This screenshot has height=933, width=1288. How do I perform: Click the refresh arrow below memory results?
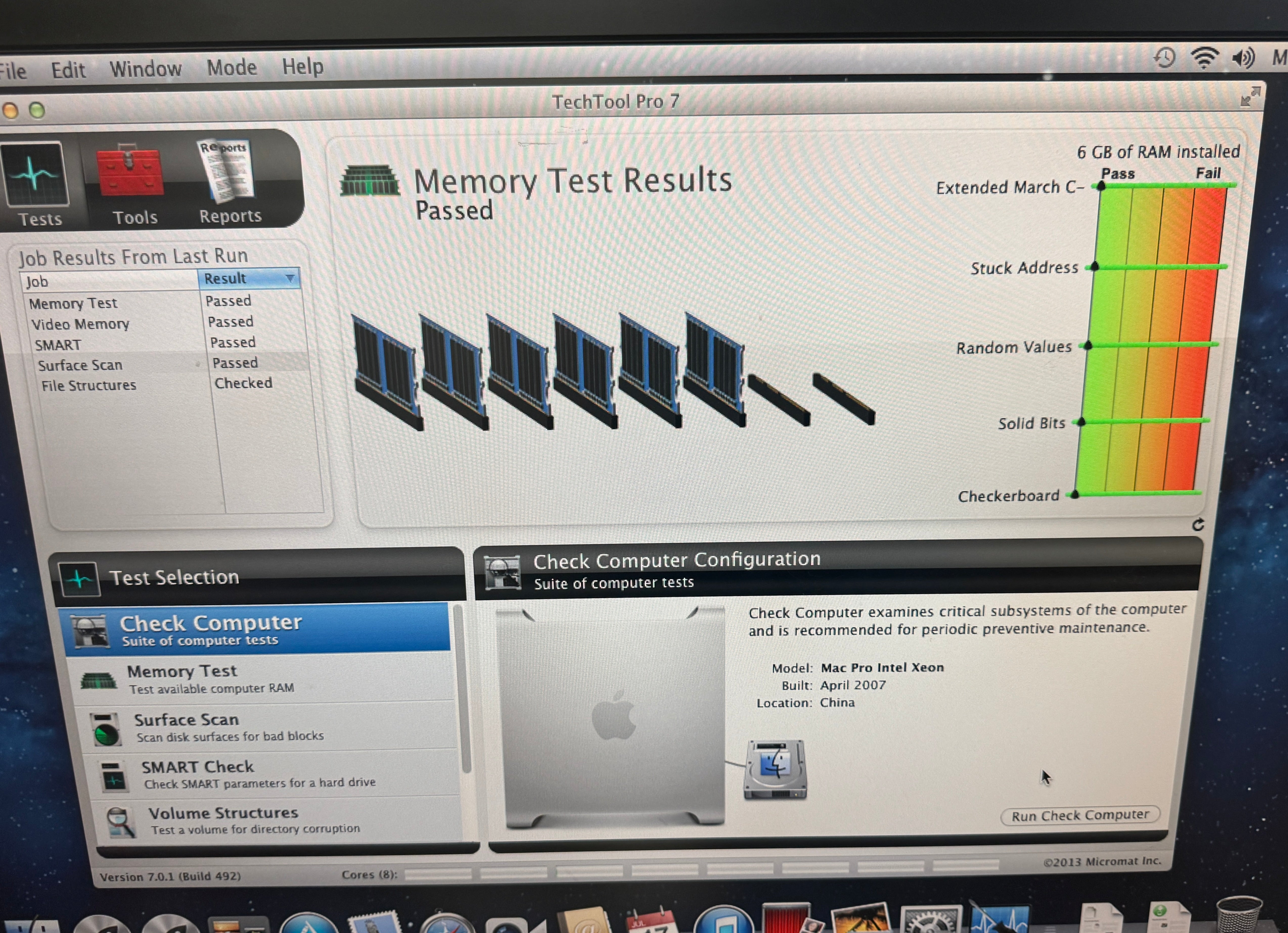point(1198,525)
